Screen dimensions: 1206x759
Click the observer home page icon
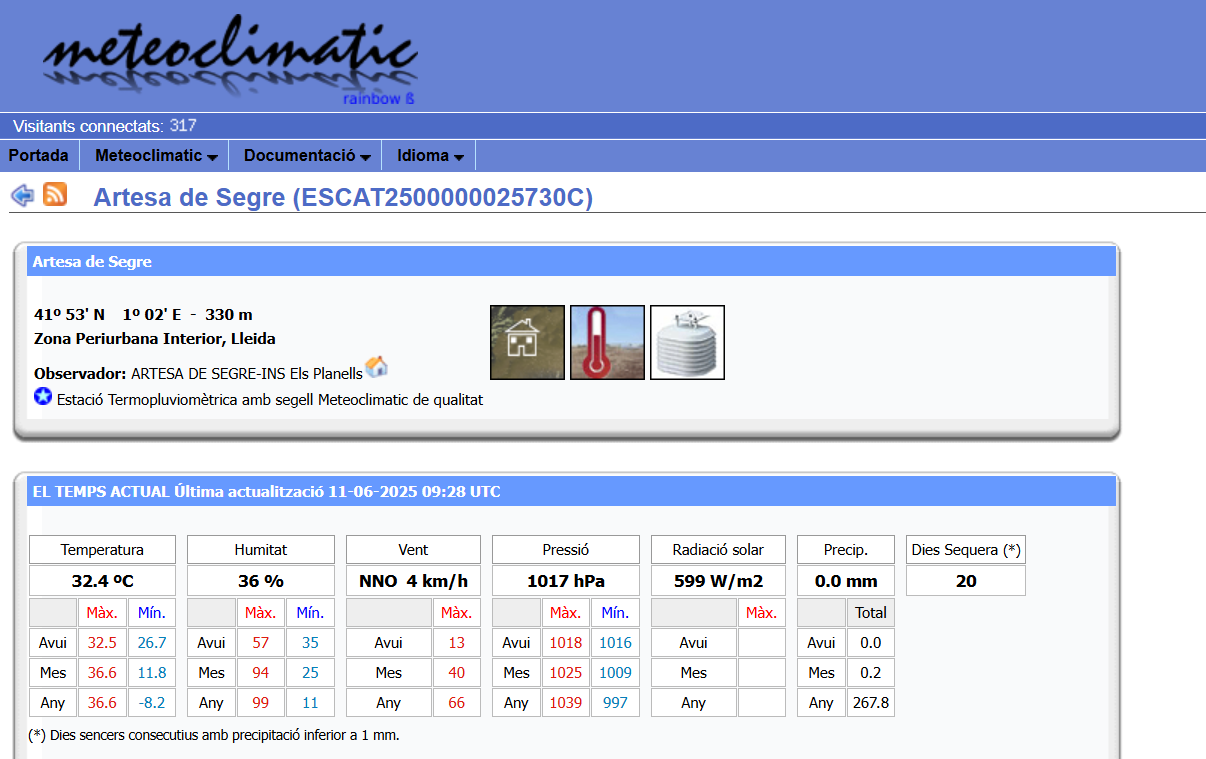tap(377, 367)
